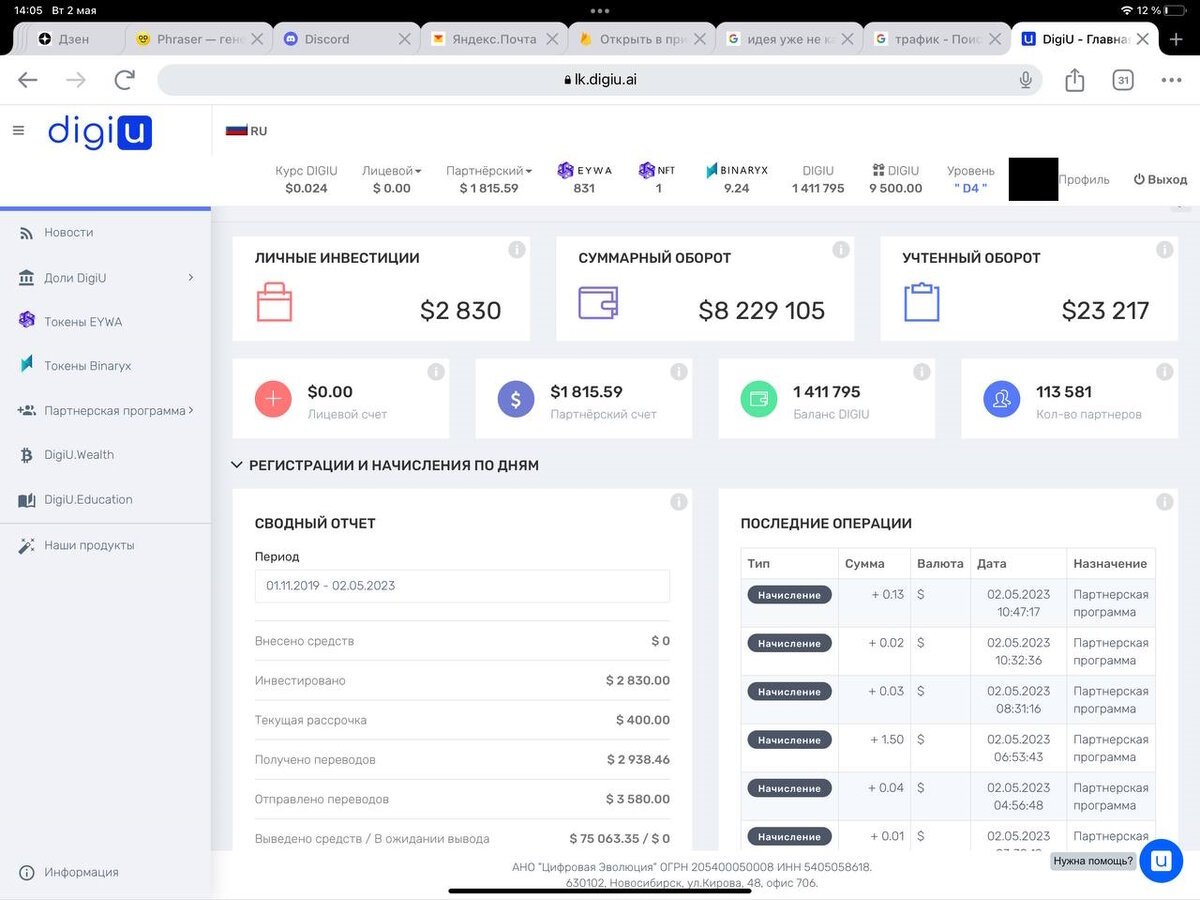This screenshot has width=1200, height=900.
Task: Click the red plus Лицевой счет icon
Action: 273,399
